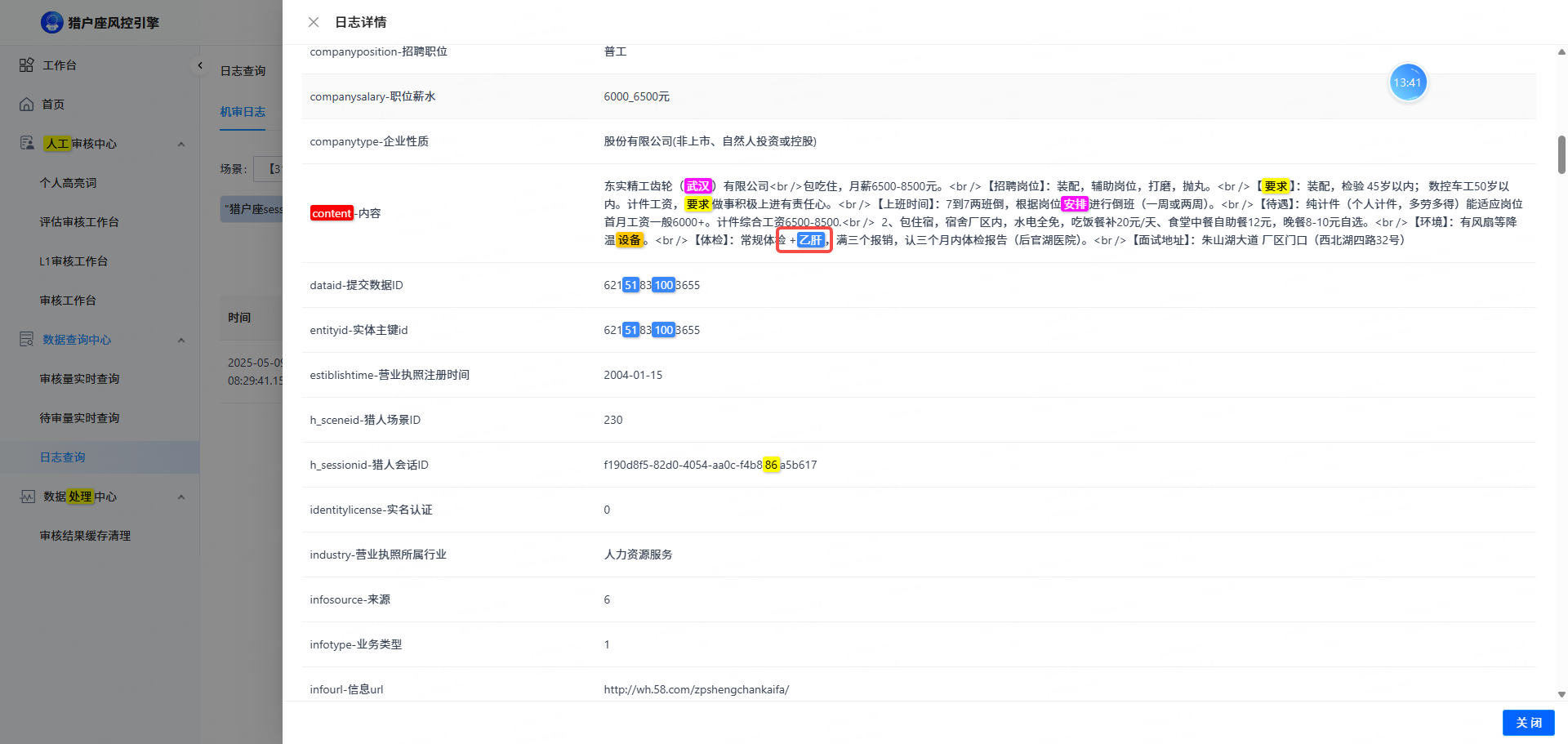Collapse the 数据查询中心 menu chevron
This screenshot has width=1568, height=744.
point(181,340)
